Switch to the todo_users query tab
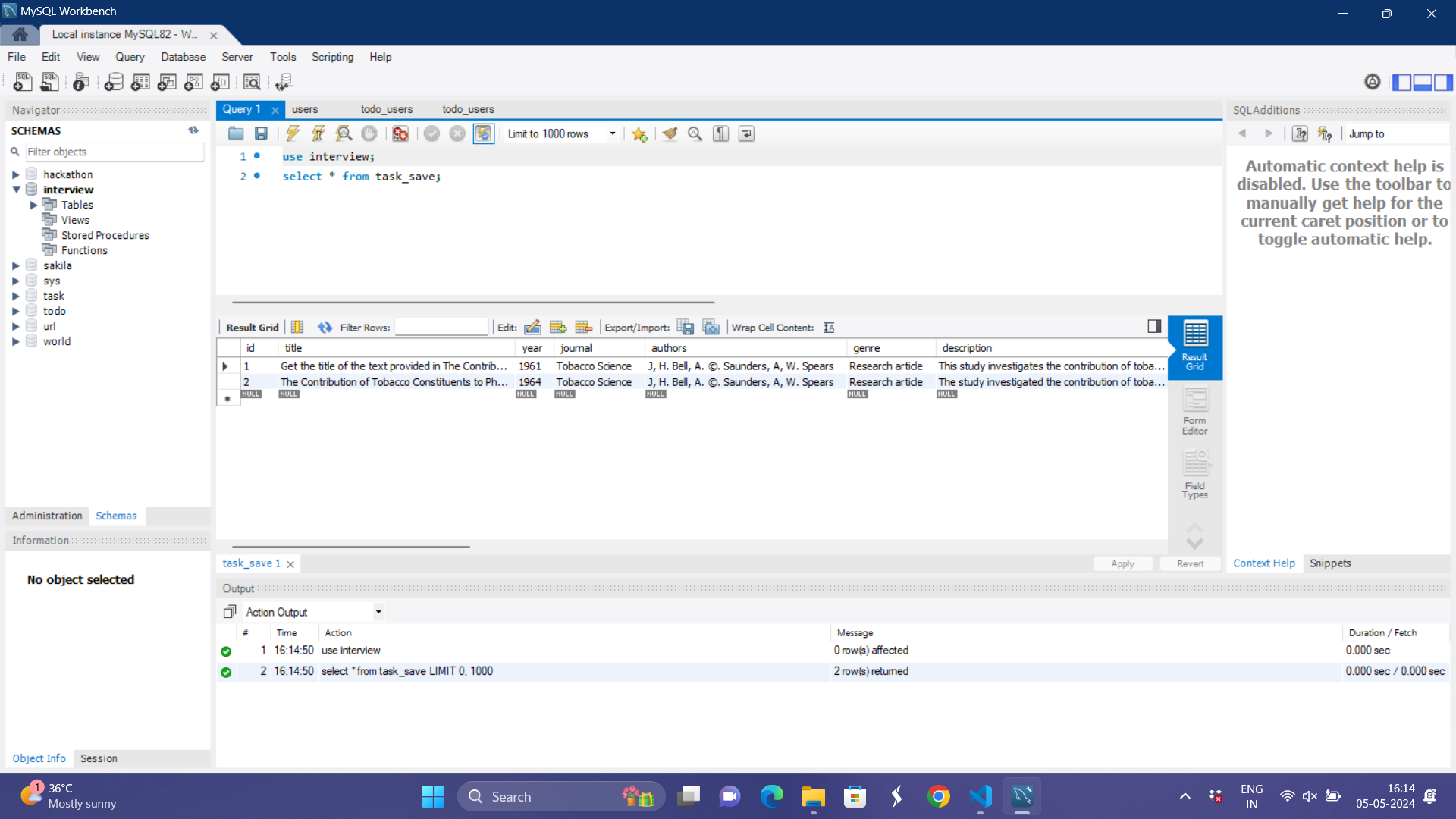 click(x=387, y=109)
